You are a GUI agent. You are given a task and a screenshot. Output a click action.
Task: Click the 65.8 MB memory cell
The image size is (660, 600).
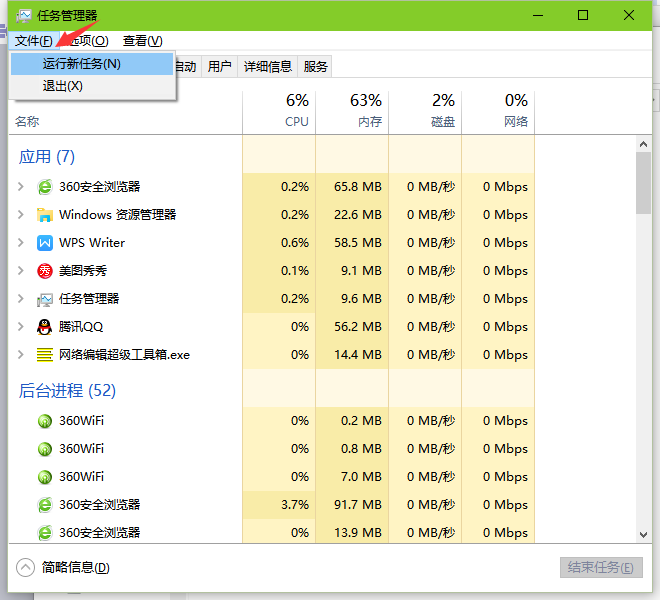point(352,187)
